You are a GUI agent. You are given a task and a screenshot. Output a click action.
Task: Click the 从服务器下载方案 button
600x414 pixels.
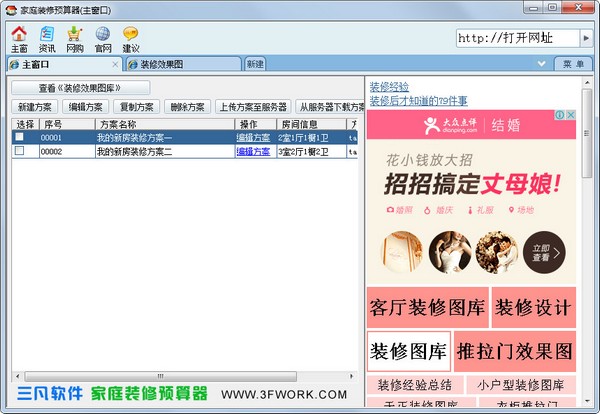point(330,107)
